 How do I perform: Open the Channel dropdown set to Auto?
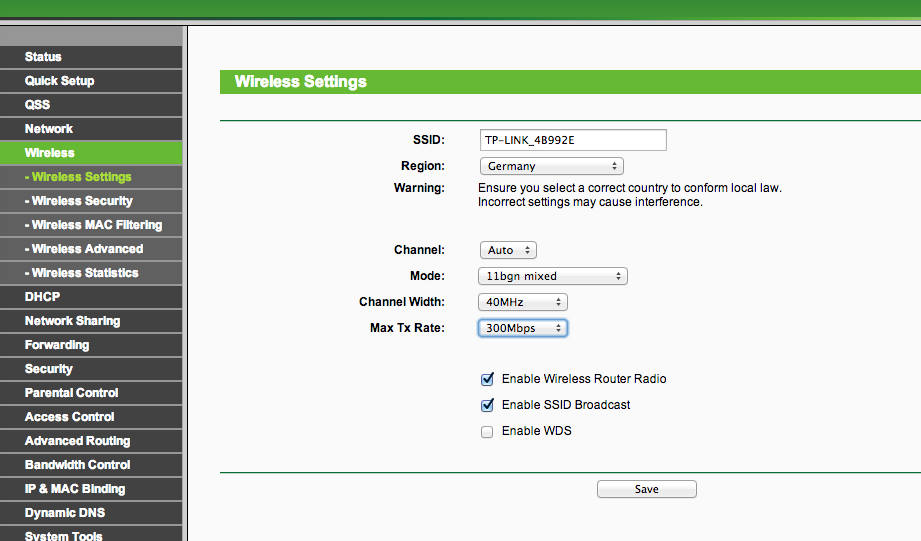coord(508,250)
